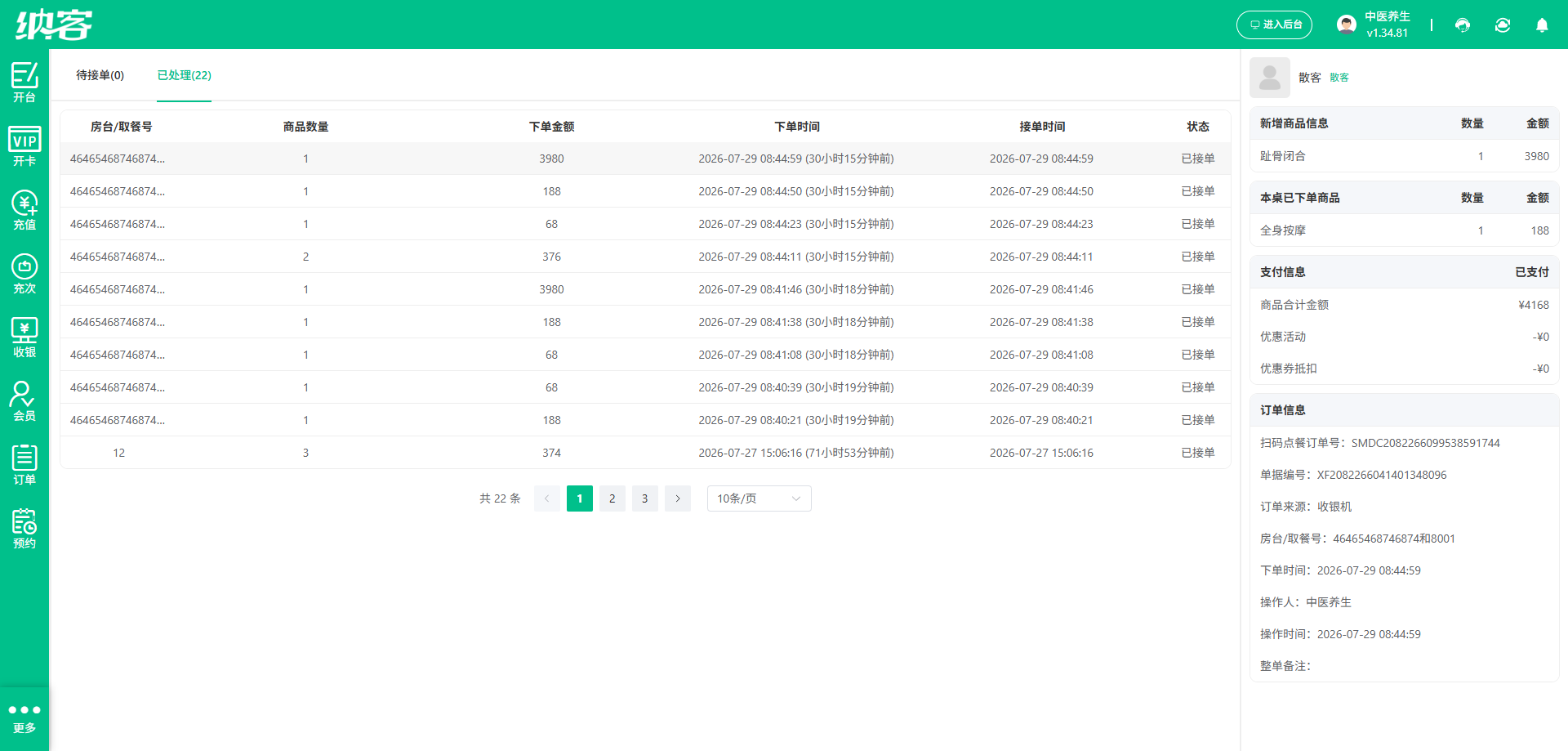Viewport: 1568px width, 751px height.
Task: Select the order row placed at 08:44:23
Action: click(x=645, y=224)
